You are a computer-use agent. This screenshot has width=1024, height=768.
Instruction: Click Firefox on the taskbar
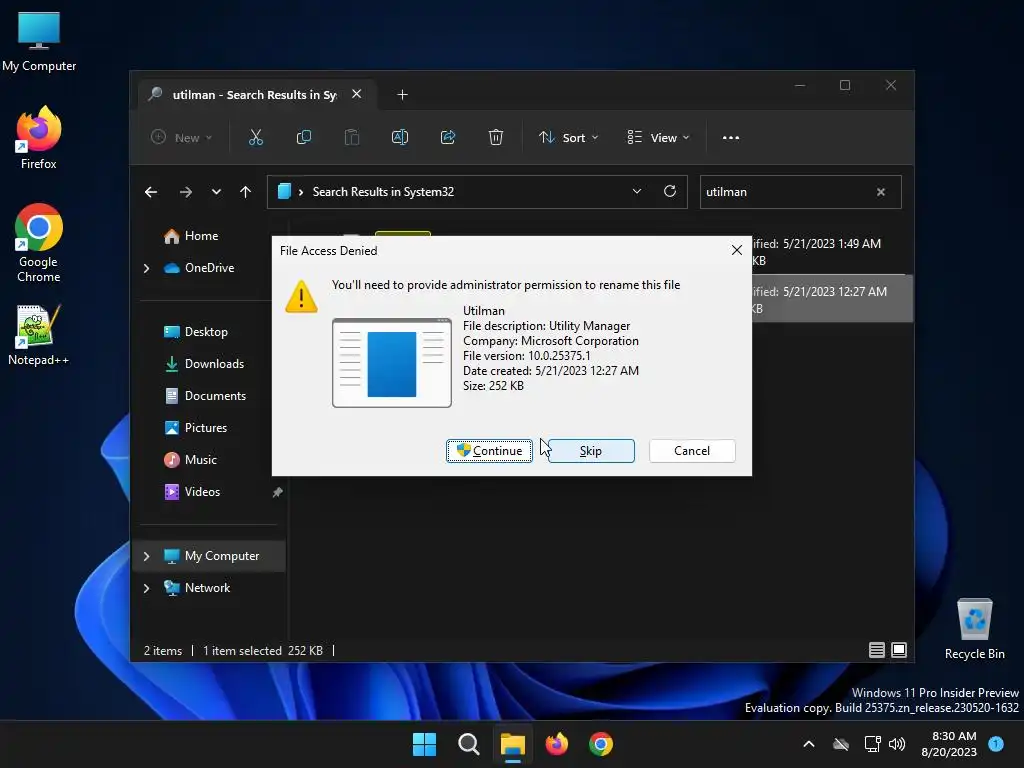(556, 744)
